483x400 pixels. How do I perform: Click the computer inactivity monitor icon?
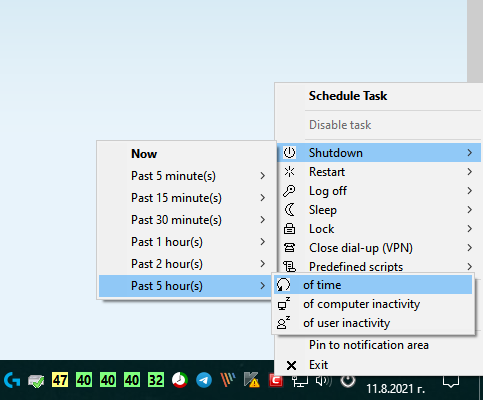pyautogui.click(x=283, y=304)
